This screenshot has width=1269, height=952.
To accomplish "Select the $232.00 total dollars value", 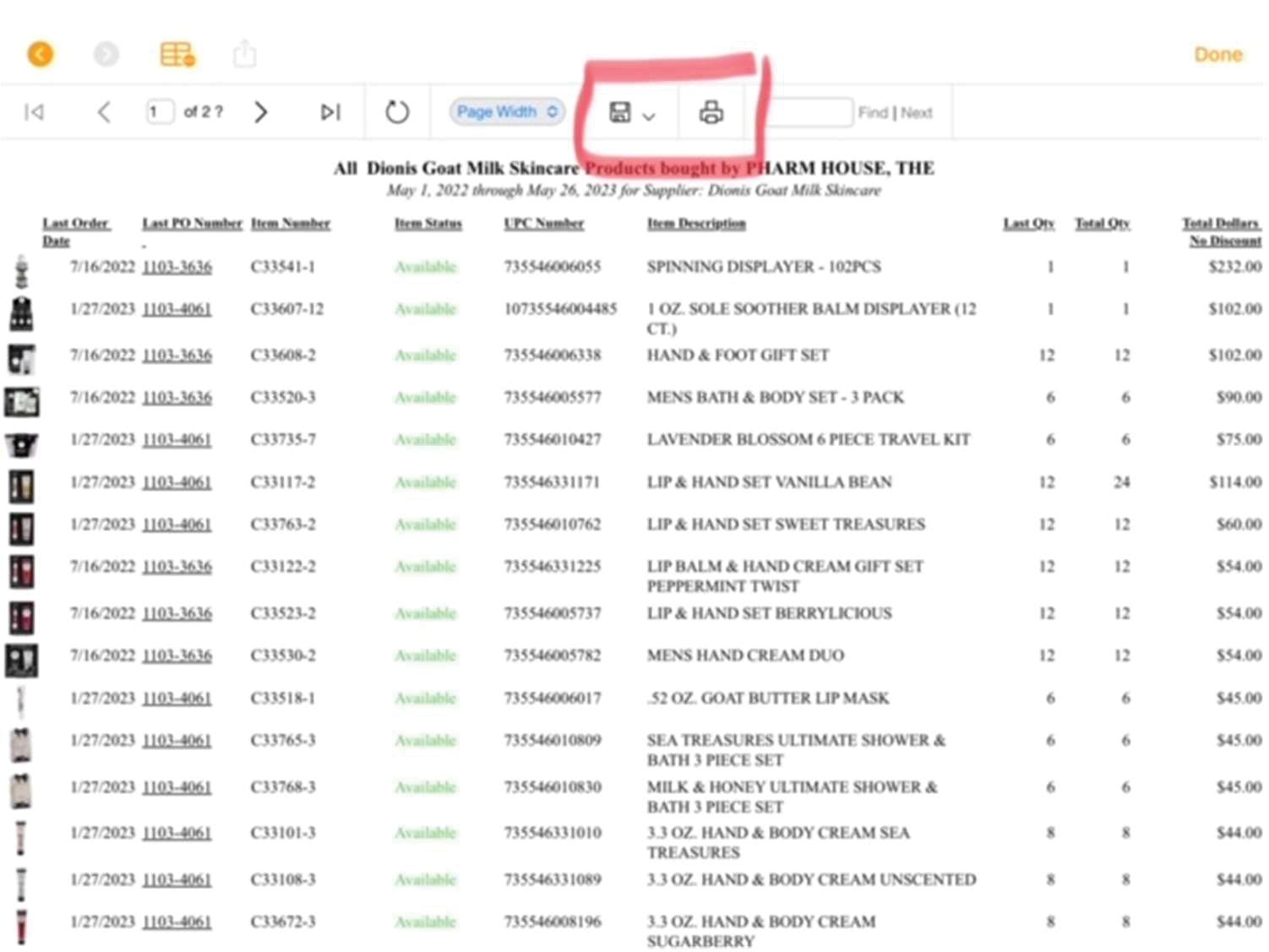I will tap(1235, 267).
